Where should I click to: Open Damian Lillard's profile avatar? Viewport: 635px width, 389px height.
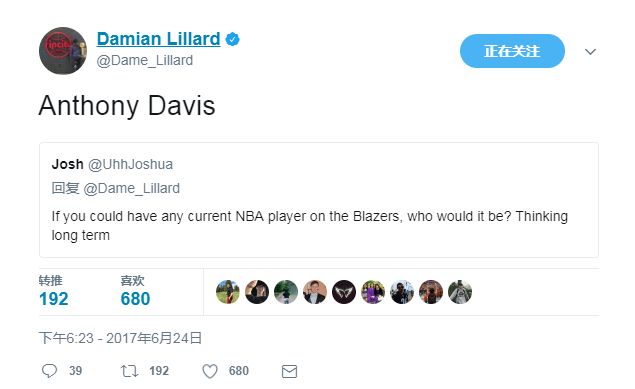click(x=63, y=51)
